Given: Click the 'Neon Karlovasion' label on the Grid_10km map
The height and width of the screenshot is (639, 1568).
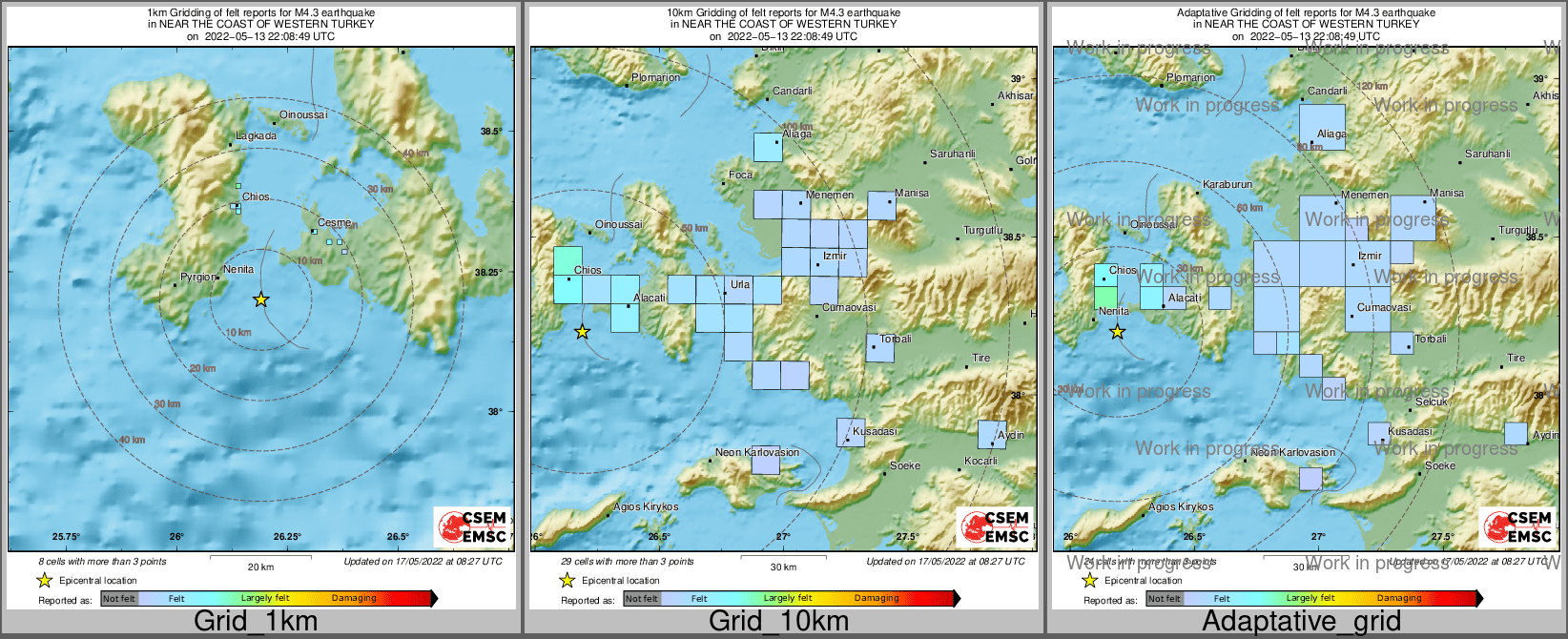Looking at the screenshot, I should [x=757, y=452].
